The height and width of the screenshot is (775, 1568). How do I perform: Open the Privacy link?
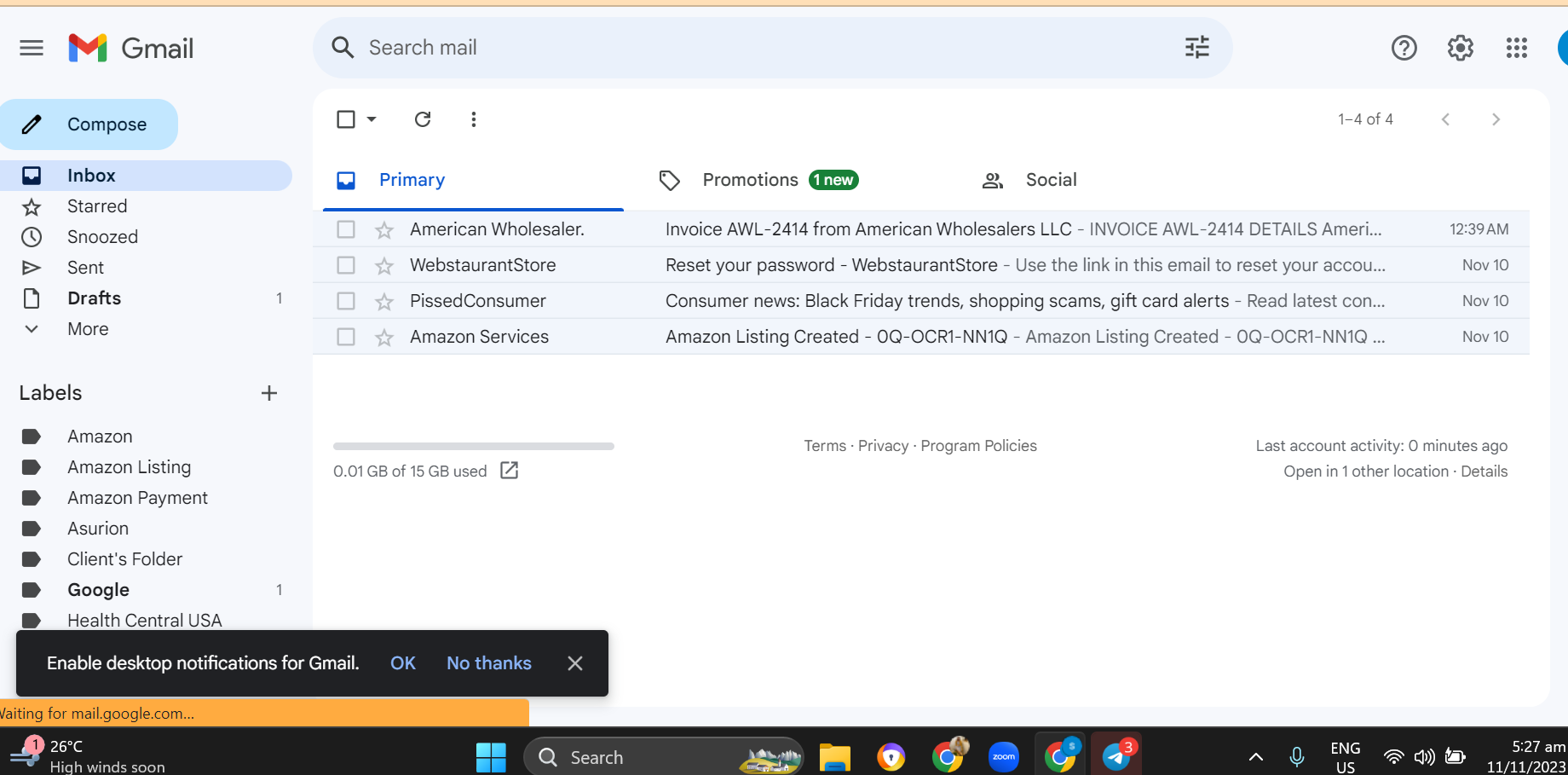pyautogui.click(x=883, y=446)
